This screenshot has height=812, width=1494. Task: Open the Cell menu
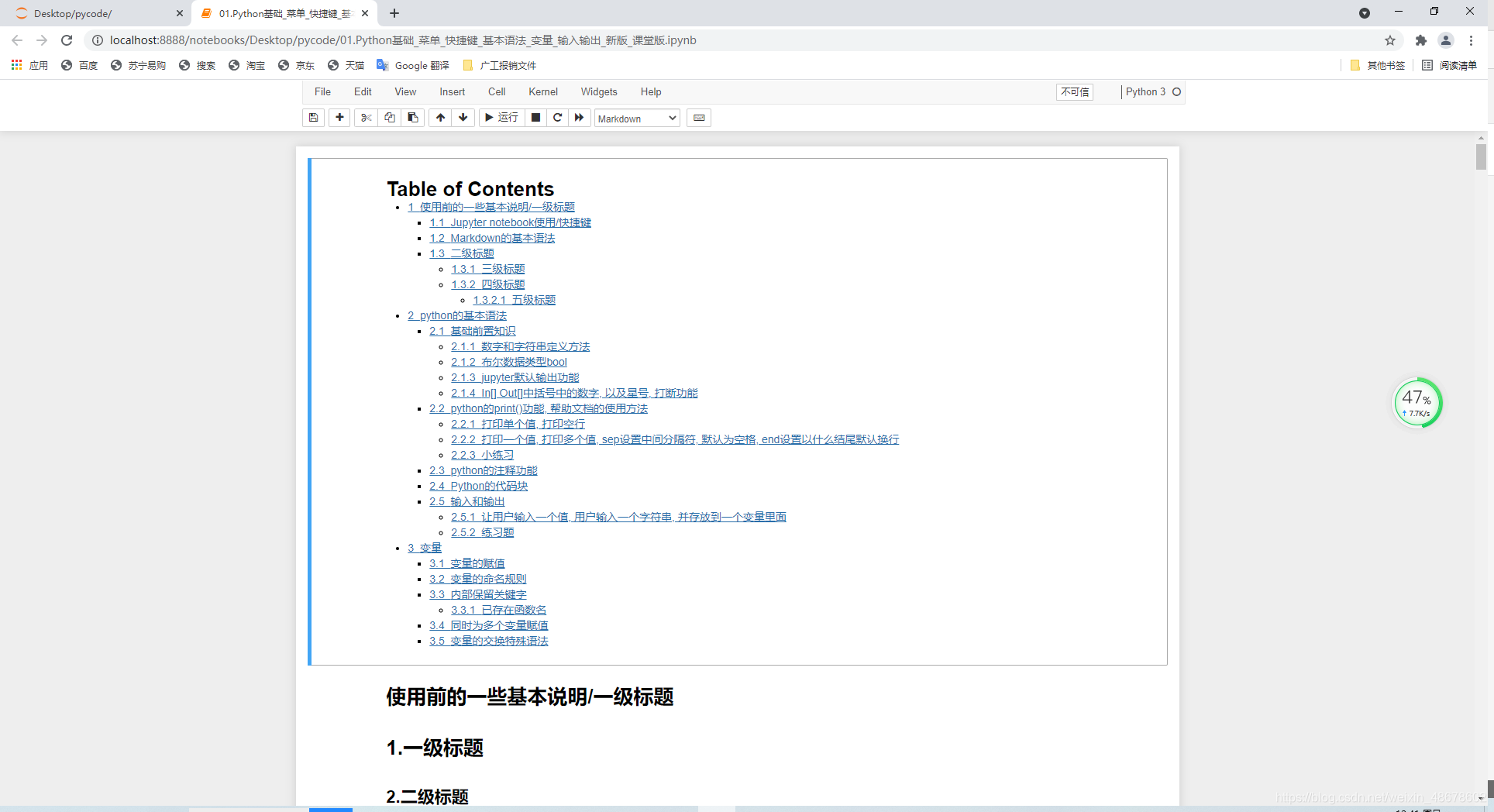pos(497,91)
